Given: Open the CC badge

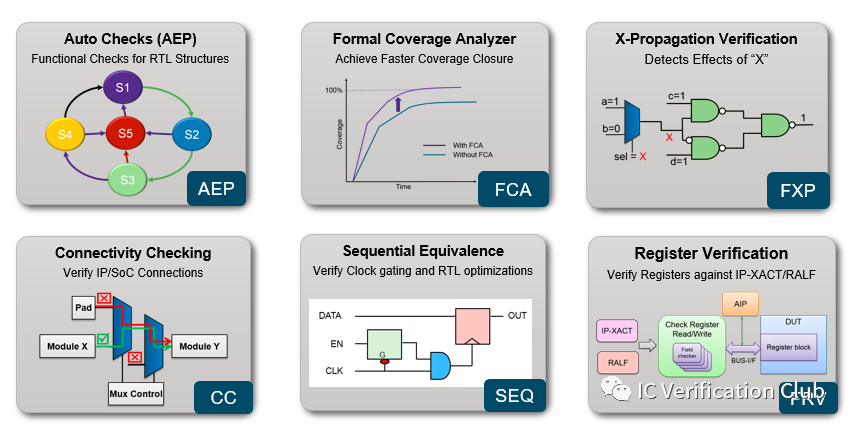Looking at the screenshot, I should (224, 397).
